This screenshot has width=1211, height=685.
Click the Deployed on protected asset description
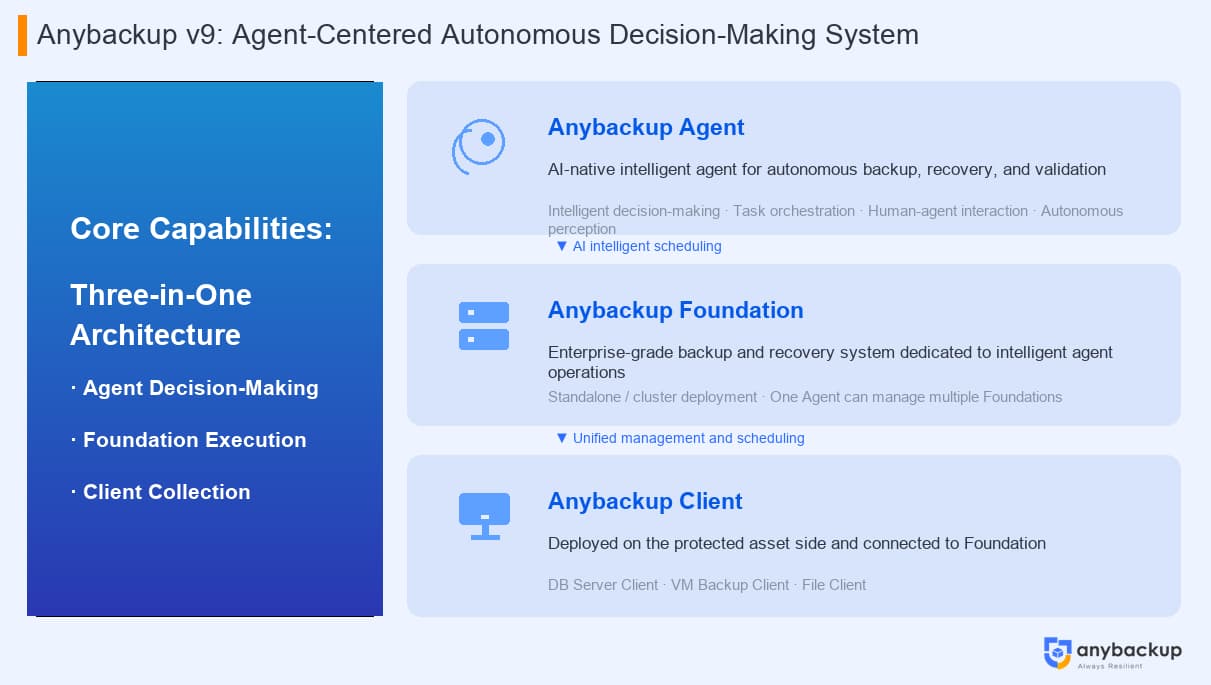coord(797,543)
